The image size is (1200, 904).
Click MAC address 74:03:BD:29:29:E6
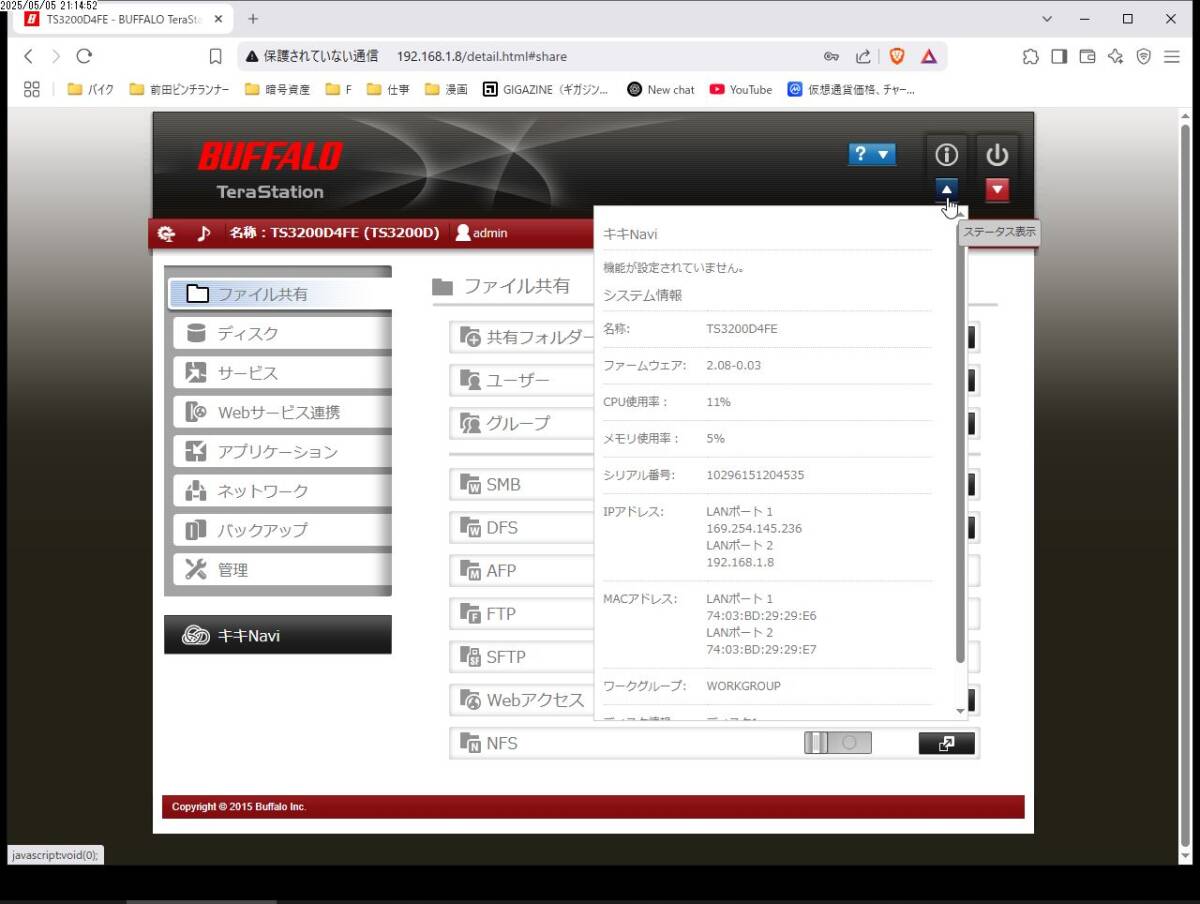coord(761,616)
